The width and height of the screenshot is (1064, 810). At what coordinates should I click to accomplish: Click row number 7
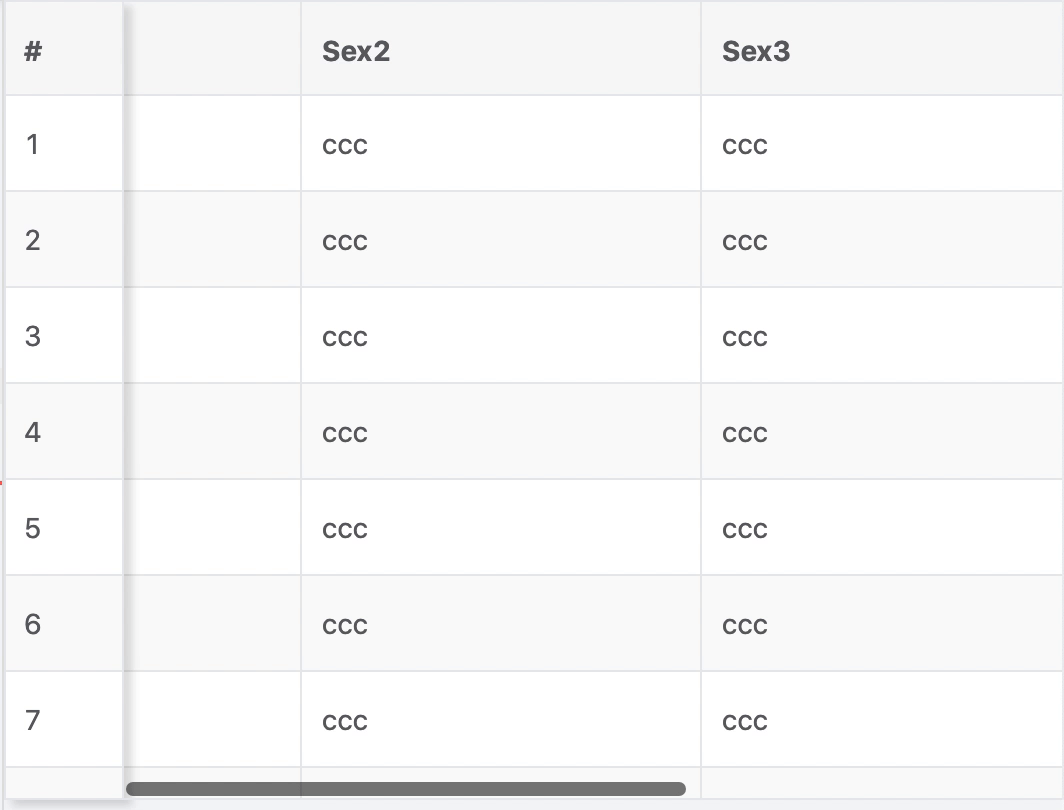click(32, 720)
